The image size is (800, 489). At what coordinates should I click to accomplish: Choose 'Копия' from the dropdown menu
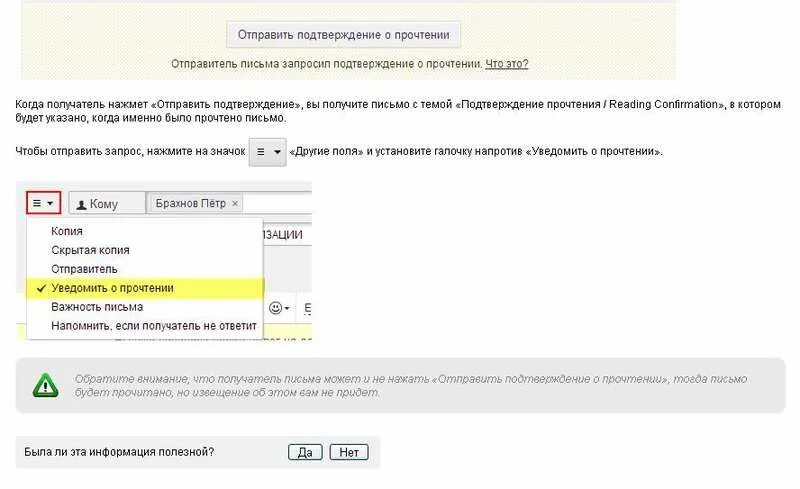point(67,231)
